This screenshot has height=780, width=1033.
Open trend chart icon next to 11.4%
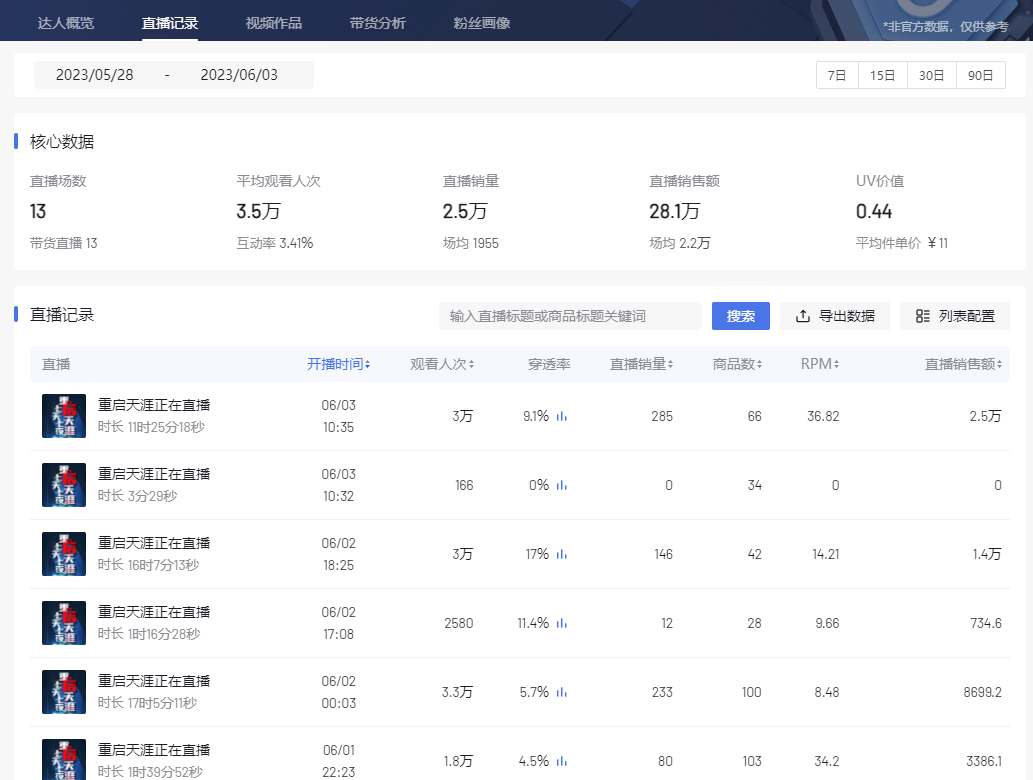click(x=562, y=624)
